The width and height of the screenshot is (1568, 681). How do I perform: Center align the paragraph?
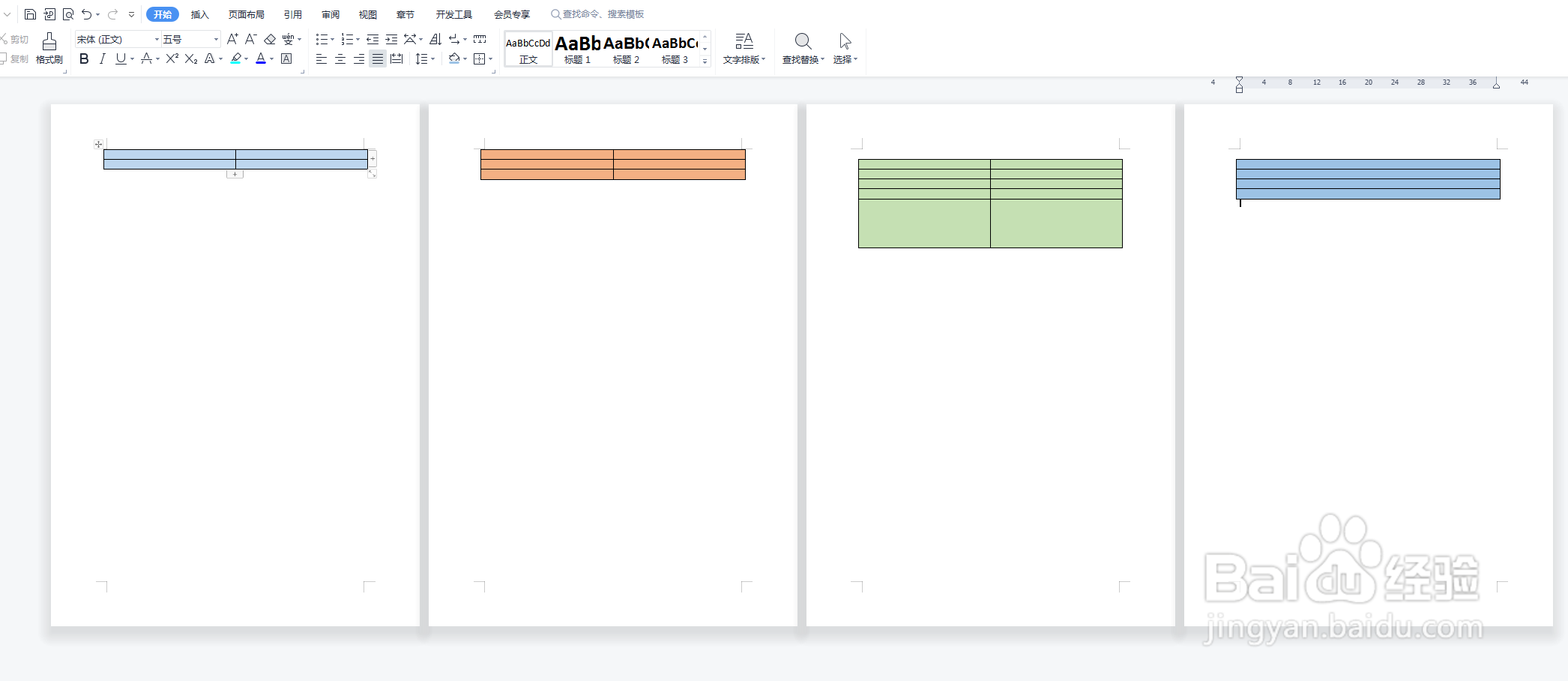point(340,58)
